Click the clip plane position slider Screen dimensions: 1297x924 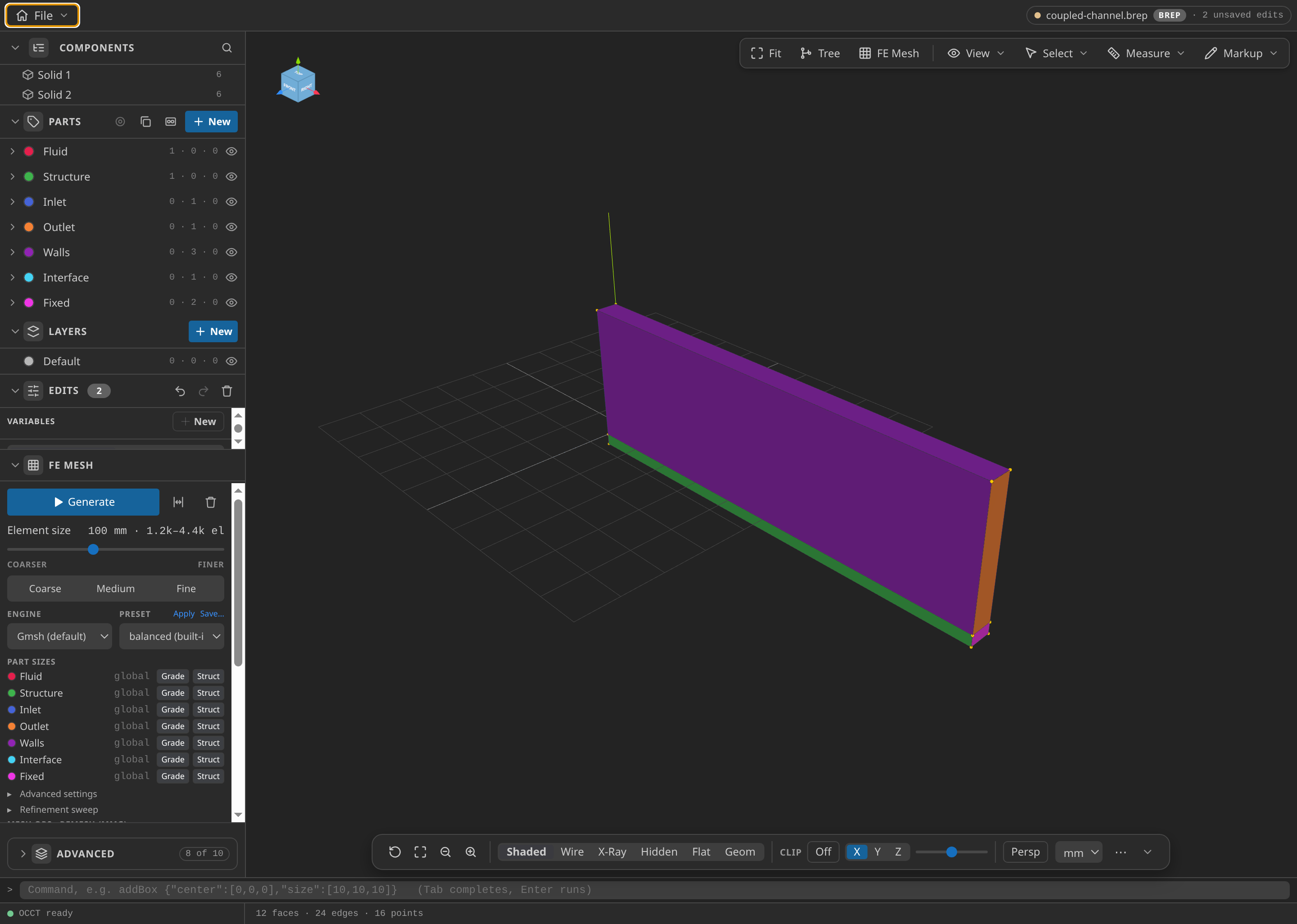pyautogui.click(x=951, y=852)
